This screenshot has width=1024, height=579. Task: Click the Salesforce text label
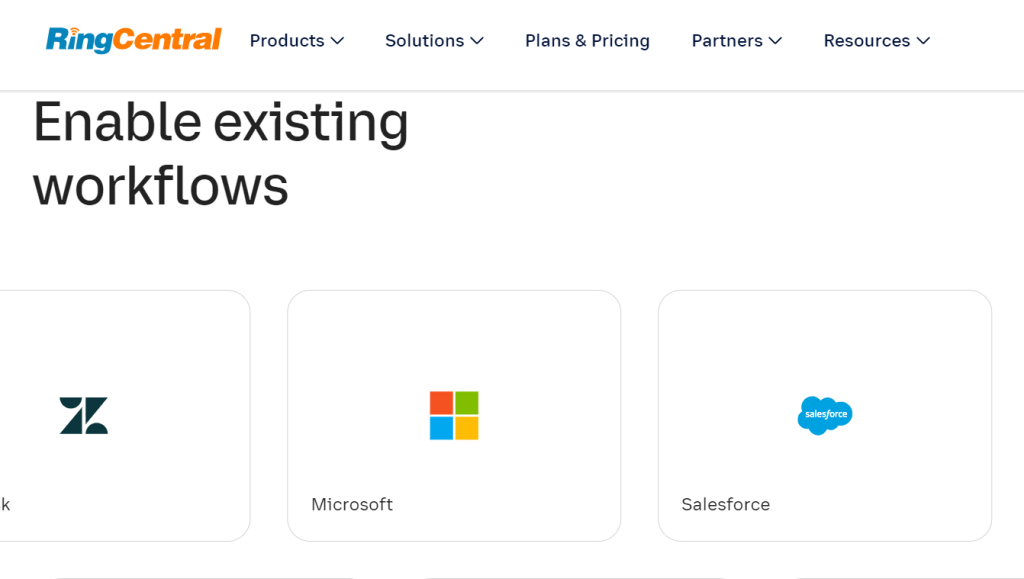(x=726, y=504)
